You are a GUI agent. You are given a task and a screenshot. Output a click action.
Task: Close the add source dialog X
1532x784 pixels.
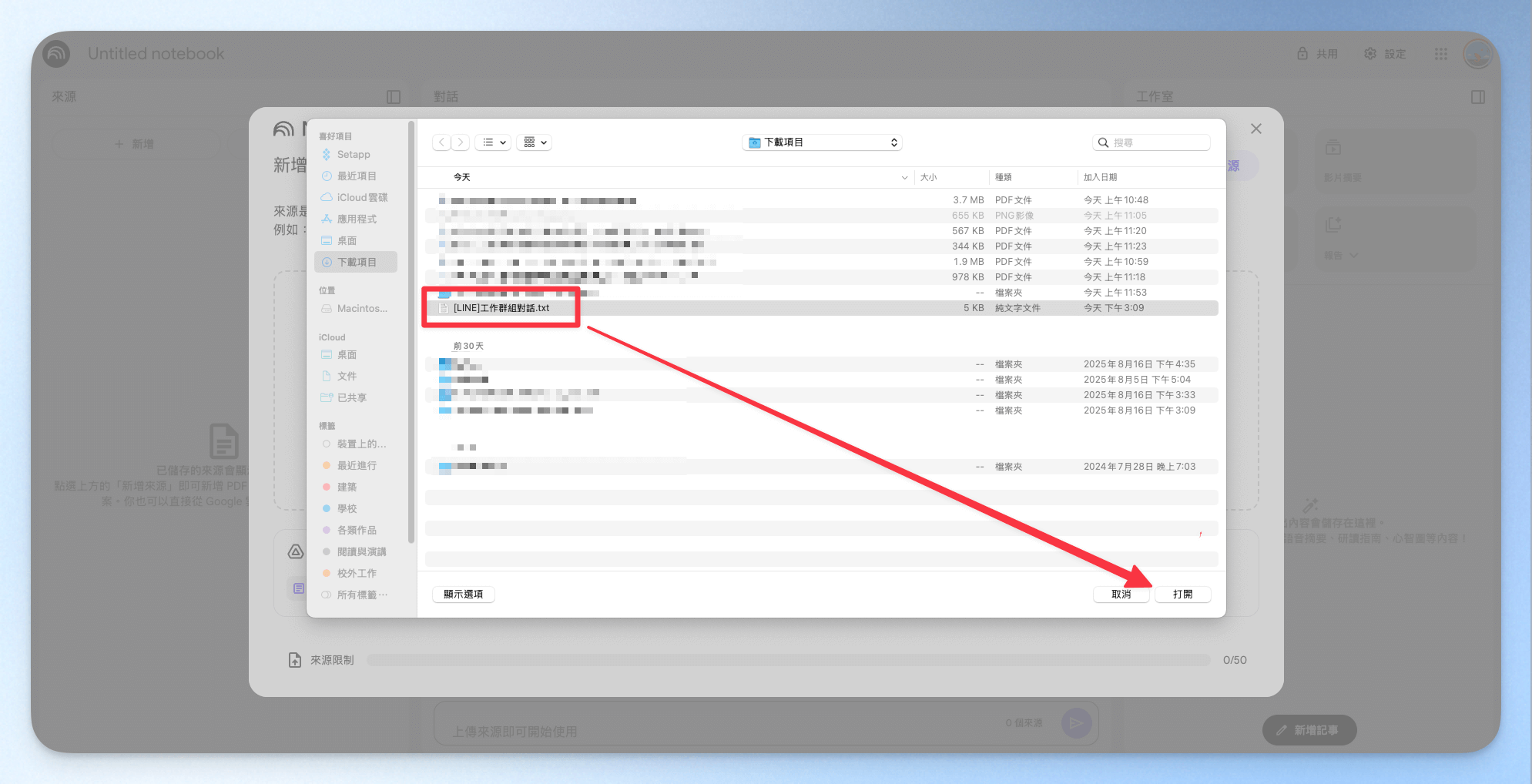click(1256, 129)
